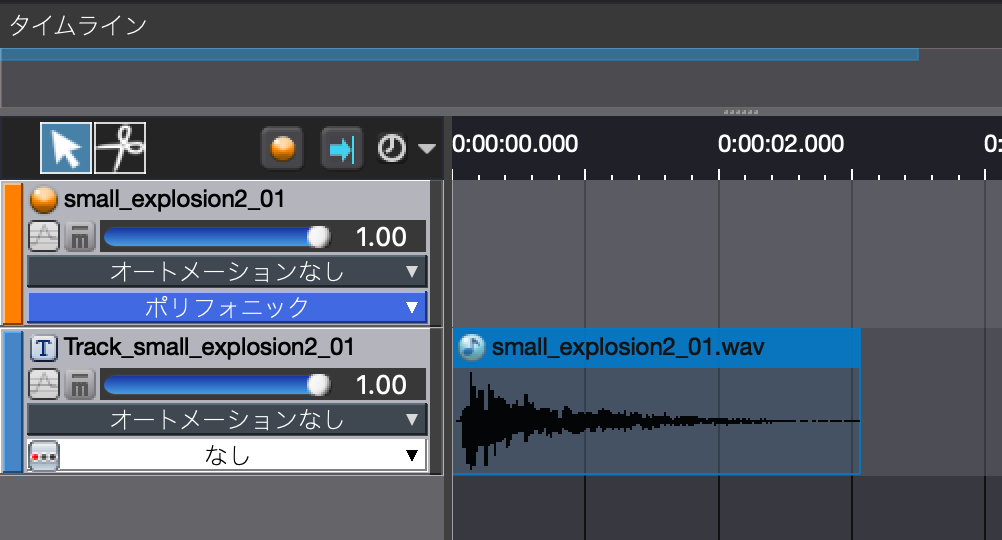The image size is (1002, 540).
Task: Click the 1.00 volume value of Track_small_explosion2_01
Action: click(381, 385)
